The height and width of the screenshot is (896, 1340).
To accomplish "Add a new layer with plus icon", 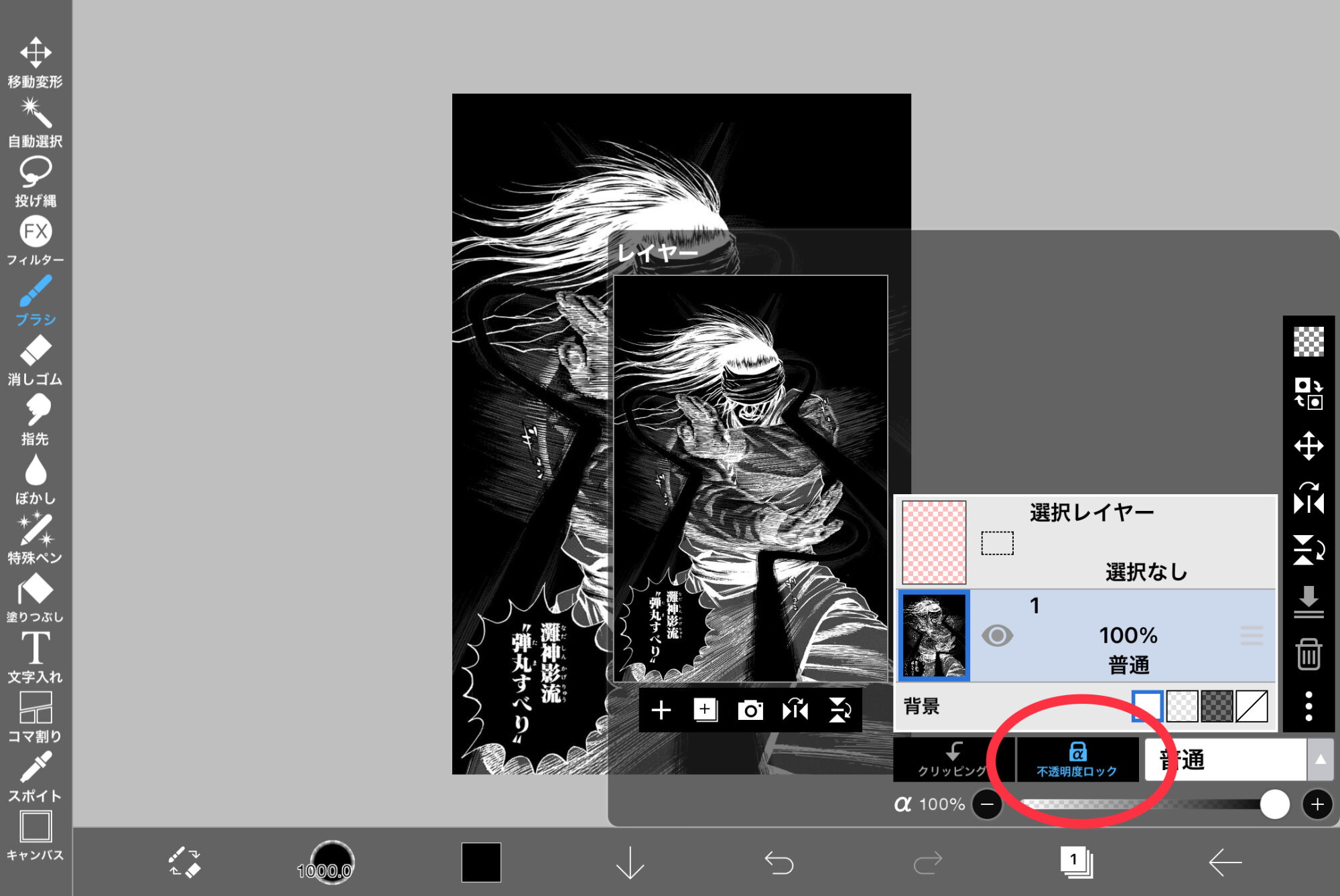I will [x=661, y=711].
